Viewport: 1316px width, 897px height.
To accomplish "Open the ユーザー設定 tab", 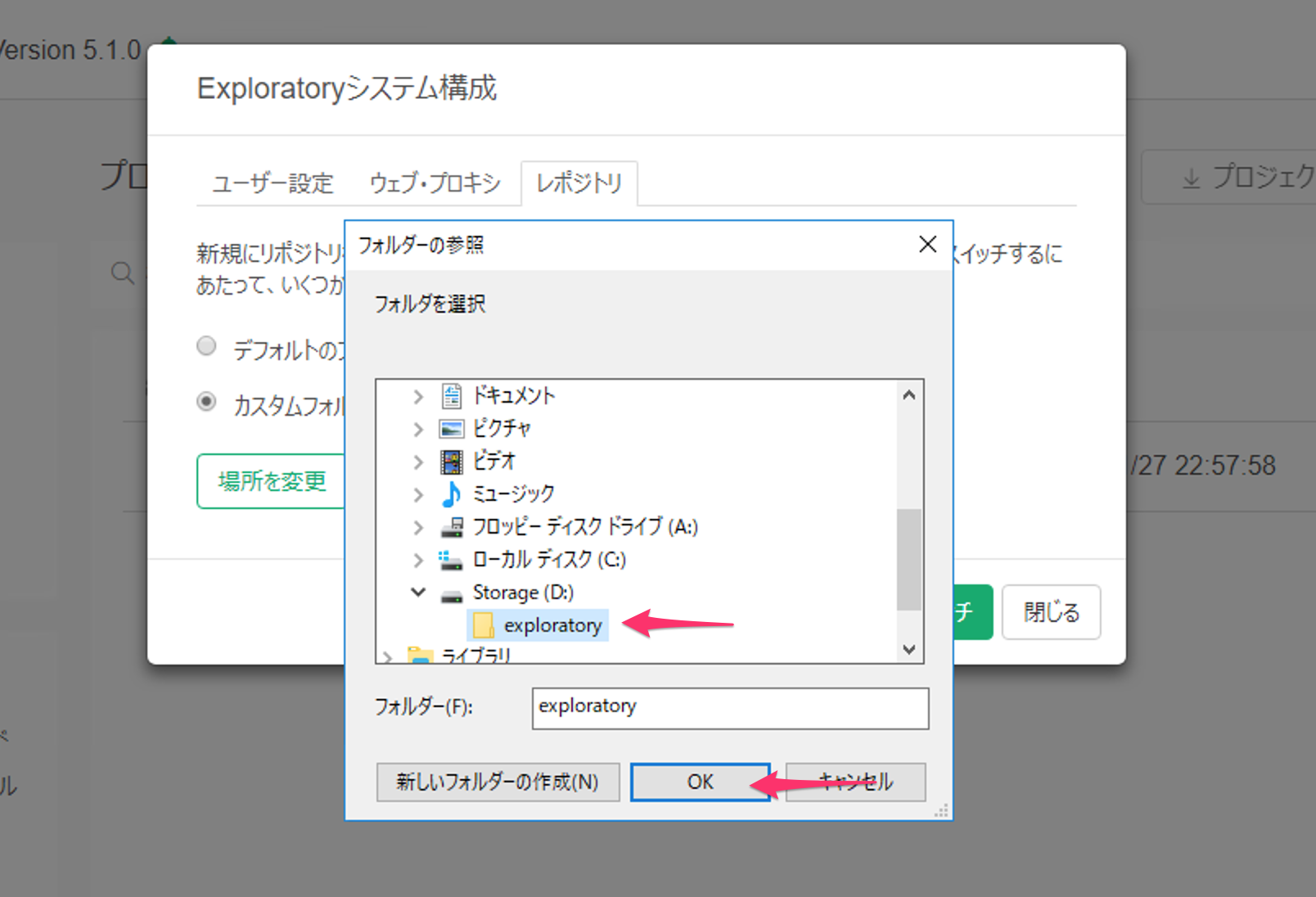I will pos(273,183).
